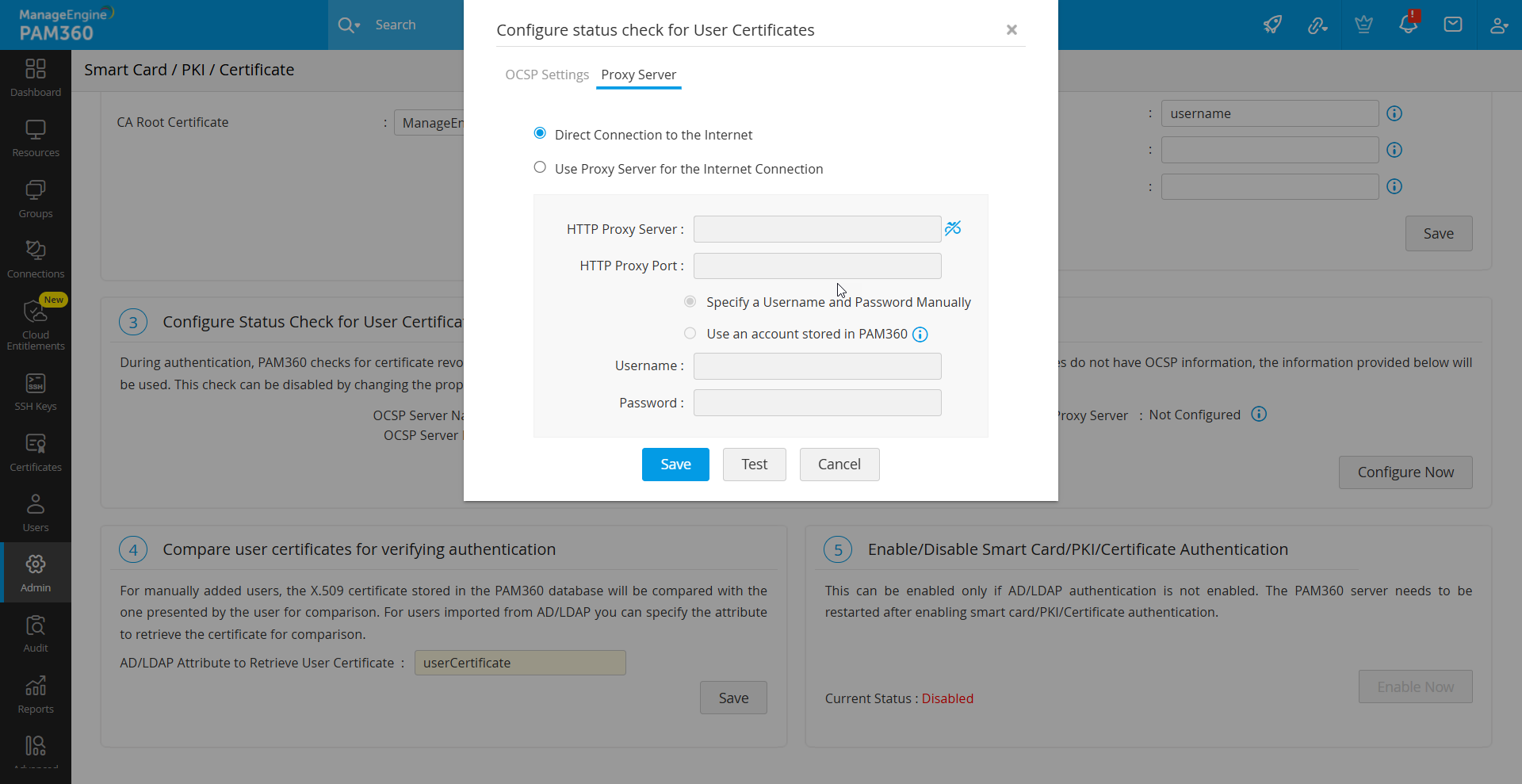Click Enable Now for Smart Card authentication
Image resolution: width=1522 pixels, height=784 pixels.
pos(1415,686)
